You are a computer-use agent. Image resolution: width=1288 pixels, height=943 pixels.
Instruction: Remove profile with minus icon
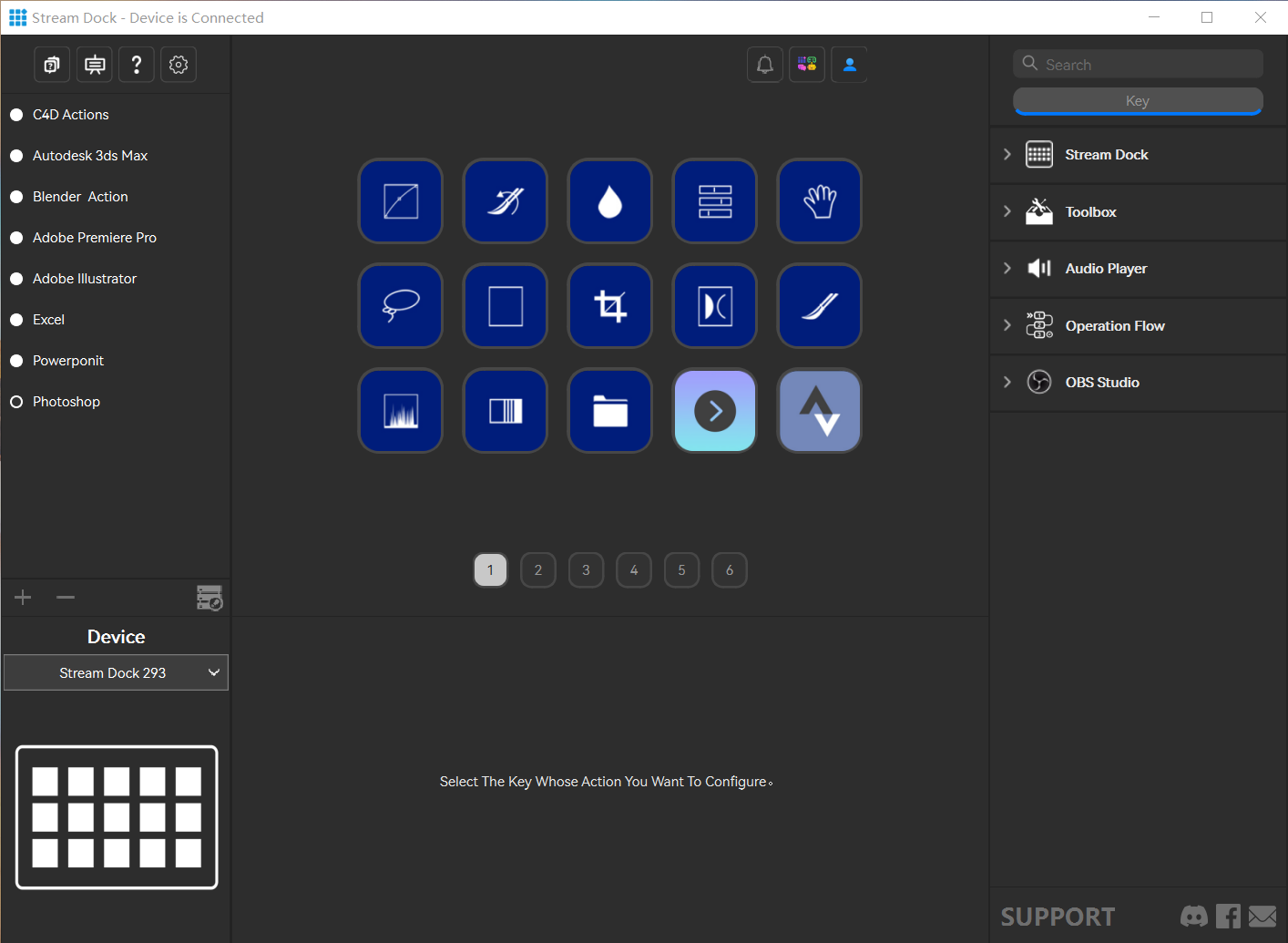[x=66, y=598]
